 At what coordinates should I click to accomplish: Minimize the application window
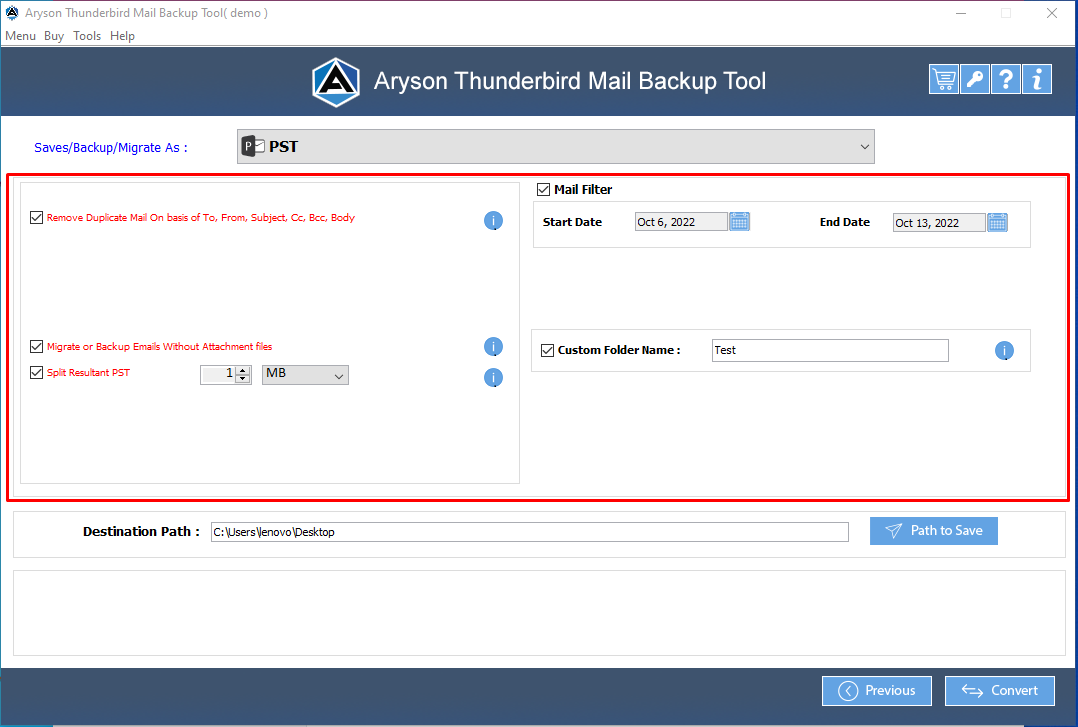click(961, 13)
